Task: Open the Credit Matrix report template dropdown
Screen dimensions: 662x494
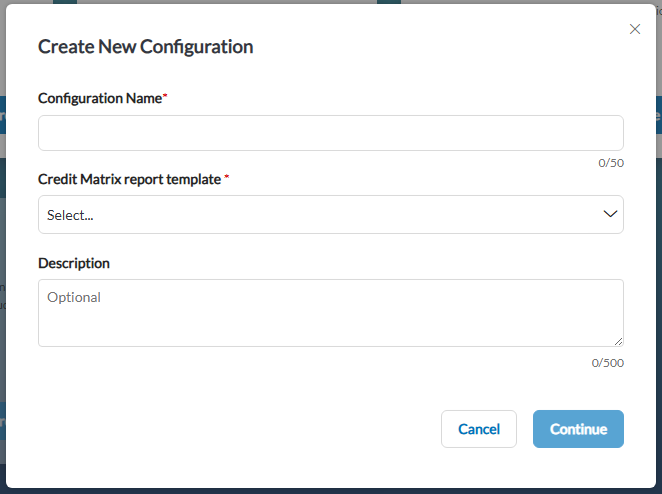Action: 331,214
